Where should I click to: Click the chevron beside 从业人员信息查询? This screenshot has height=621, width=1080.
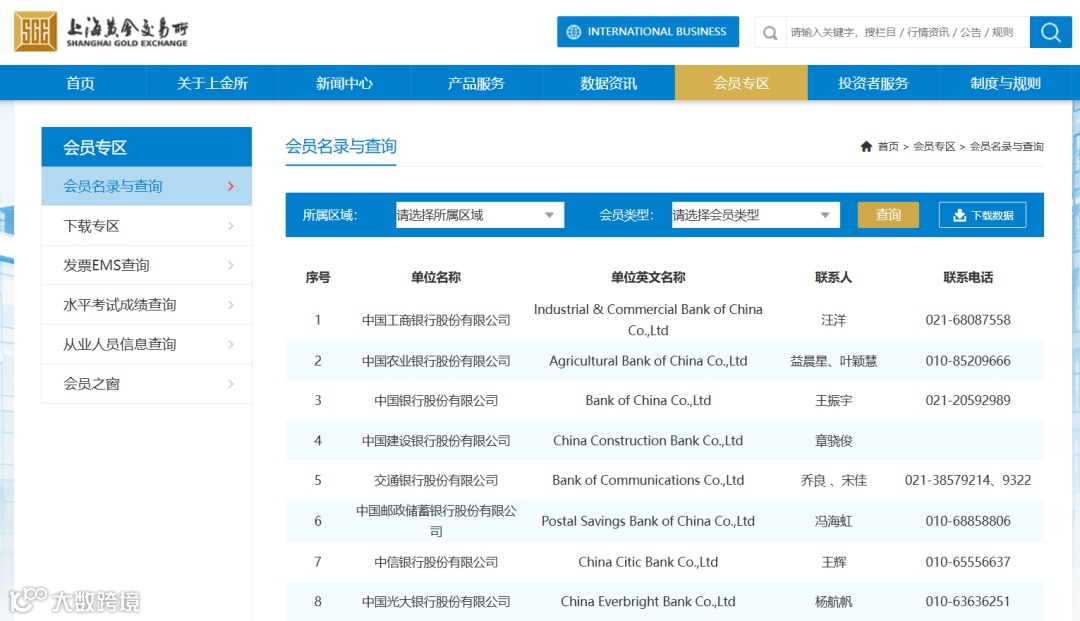tap(231, 344)
